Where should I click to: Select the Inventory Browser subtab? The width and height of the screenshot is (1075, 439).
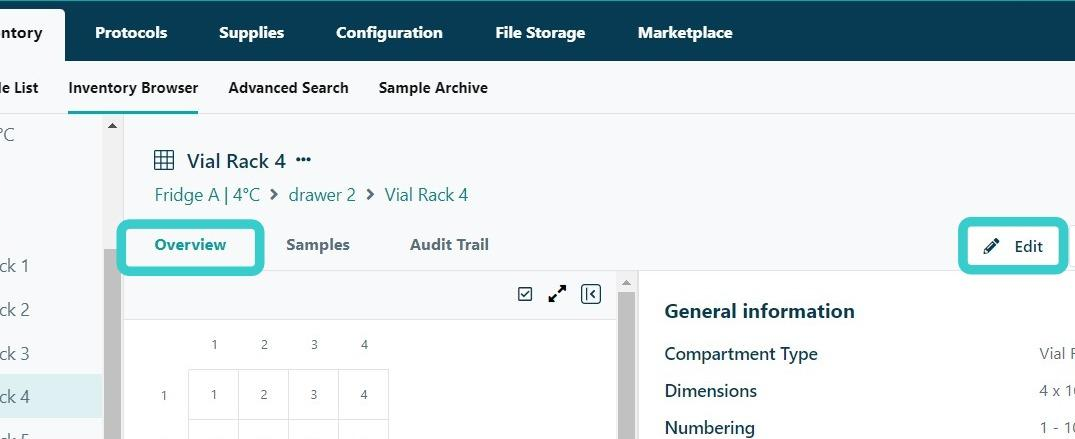[x=133, y=88]
